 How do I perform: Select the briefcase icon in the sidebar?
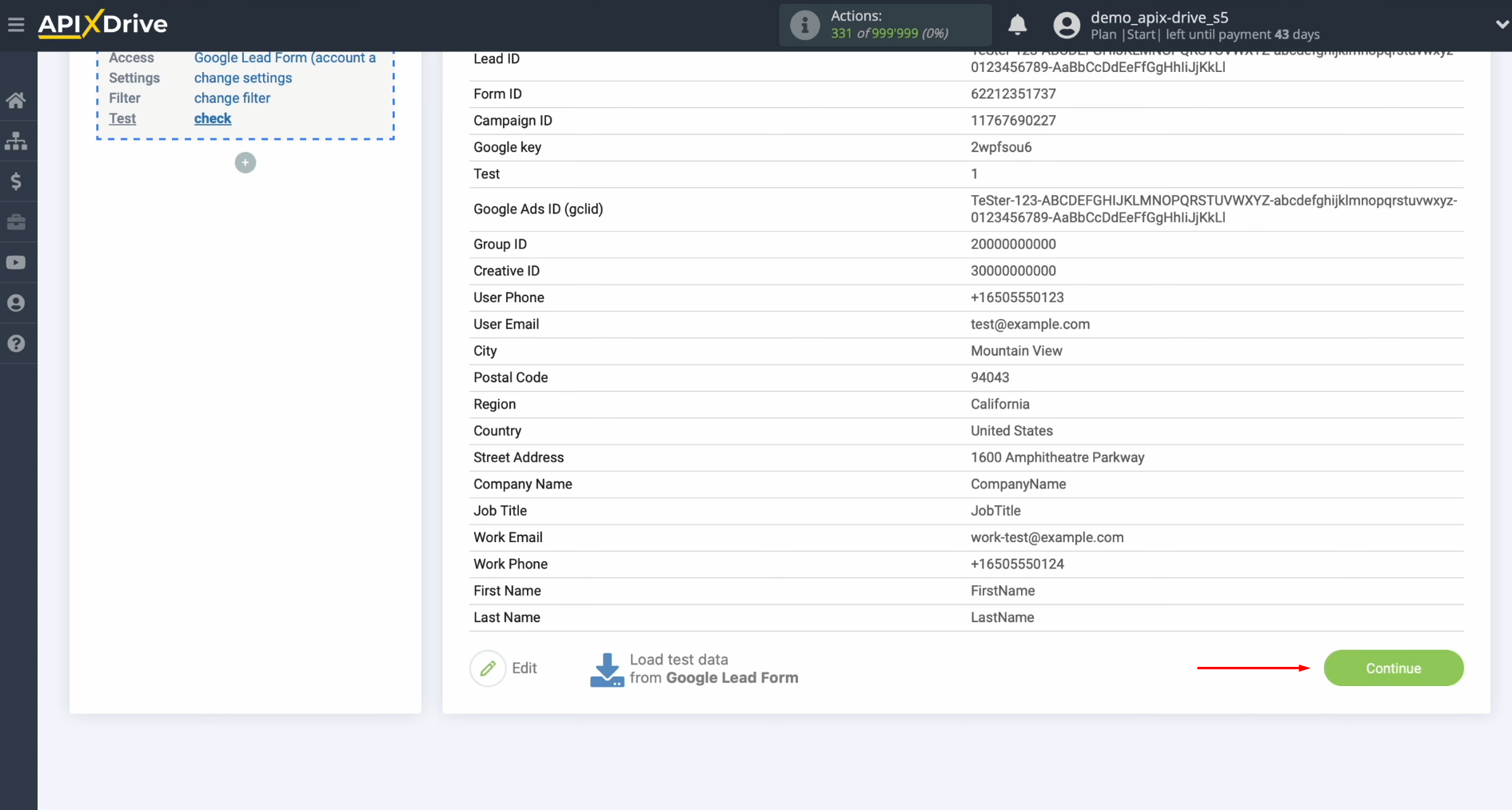17,222
